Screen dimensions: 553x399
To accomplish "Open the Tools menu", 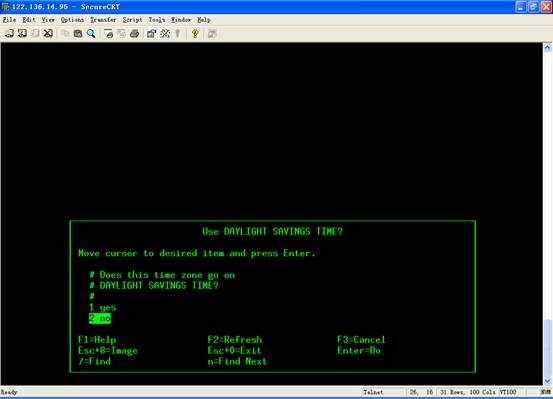I will coord(157,20).
